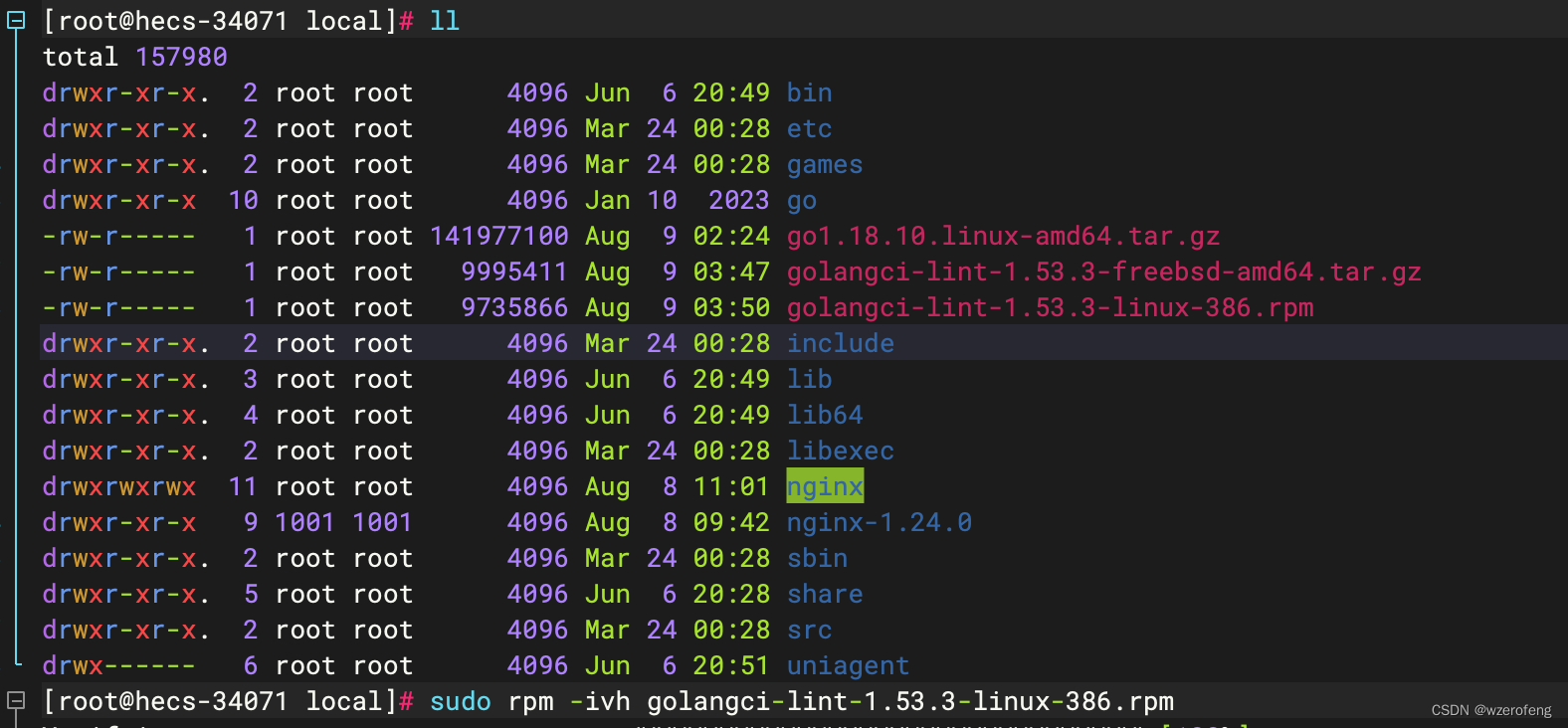Select golangci-lint-1.53.3-freebsd-amd64.tar.gz file name
The width and height of the screenshot is (1568, 728).
coord(1104,272)
